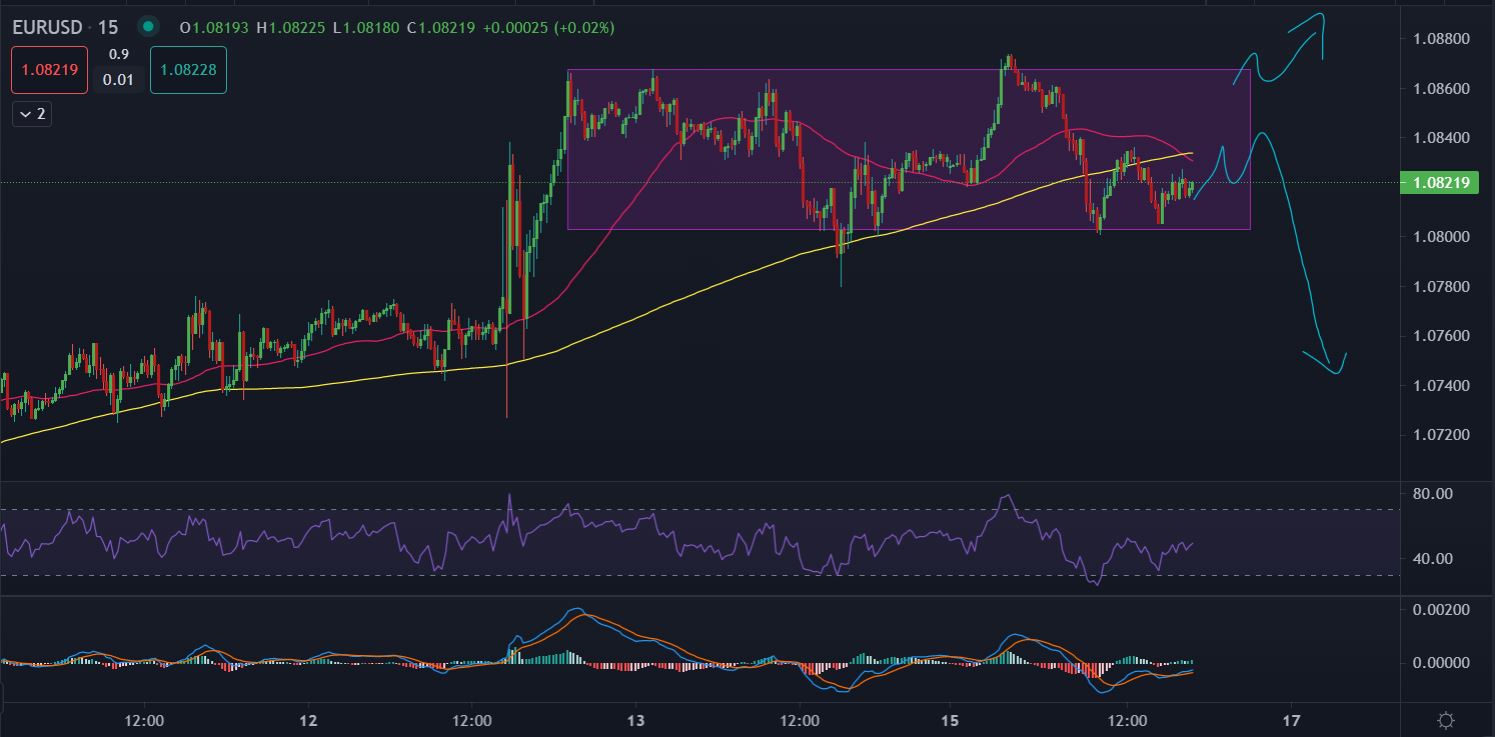The width and height of the screenshot is (1495, 737).
Task: Click the 1.07400 price axis label
Action: (1441, 386)
